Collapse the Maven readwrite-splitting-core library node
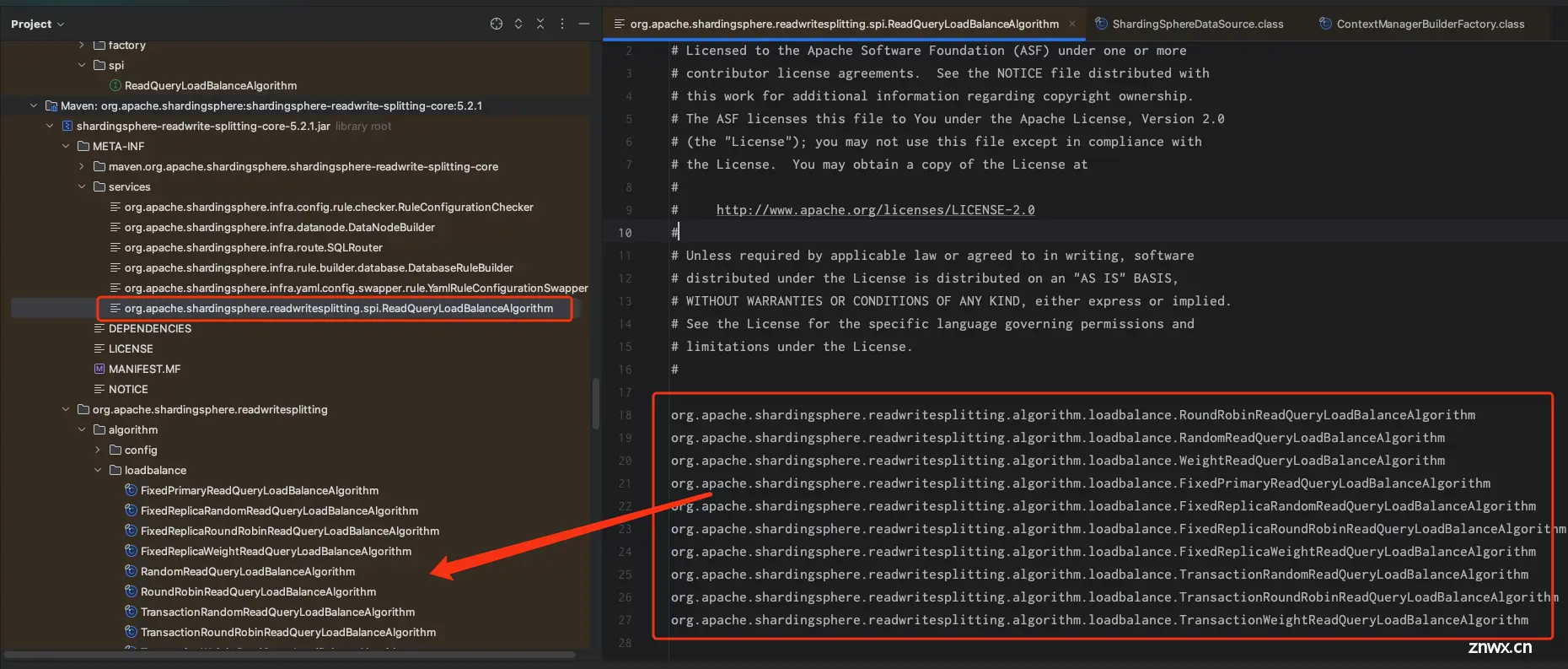1568x669 pixels. click(x=34, y=105)
